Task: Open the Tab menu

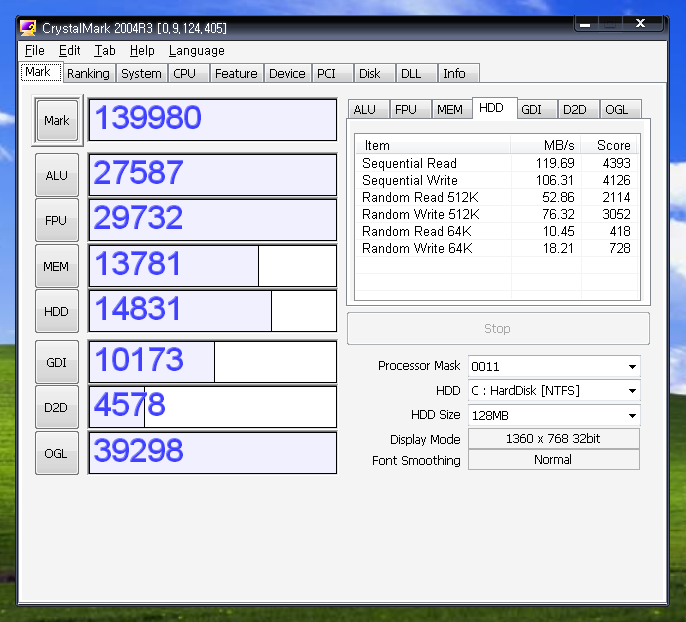Action: pos(105,51)
